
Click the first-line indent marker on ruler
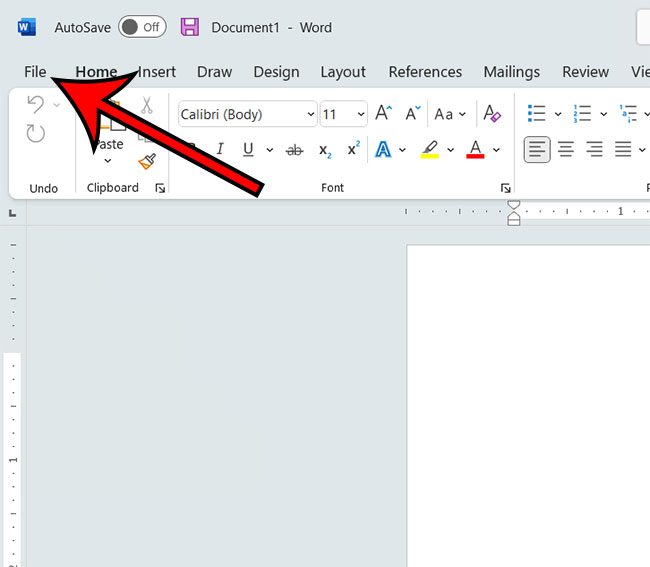pos(514,206)
